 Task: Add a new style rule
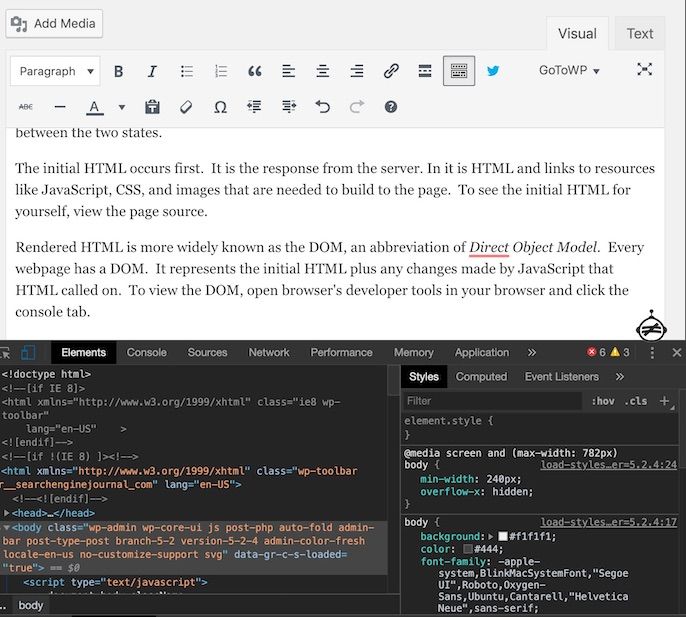[x=664, y=401]
